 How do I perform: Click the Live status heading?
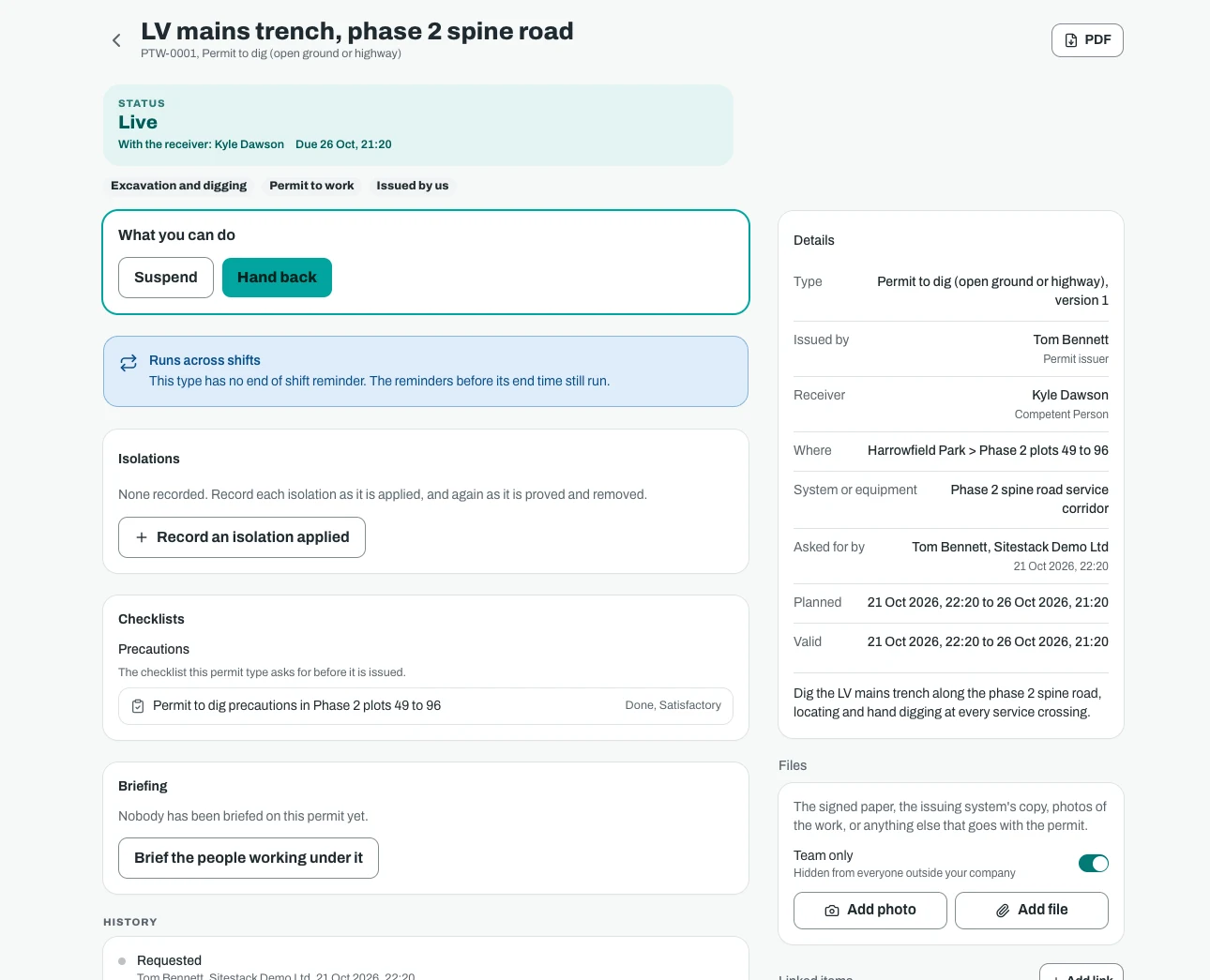[138, 122]
